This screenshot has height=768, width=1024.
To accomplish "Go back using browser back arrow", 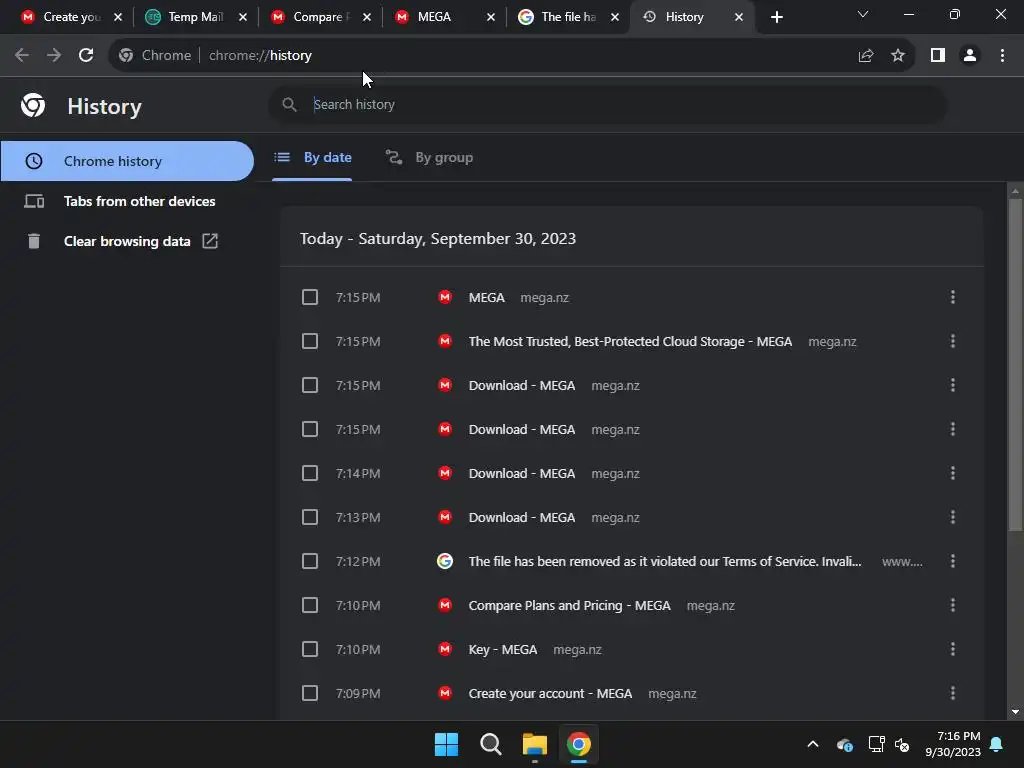I will click(22, 56).
